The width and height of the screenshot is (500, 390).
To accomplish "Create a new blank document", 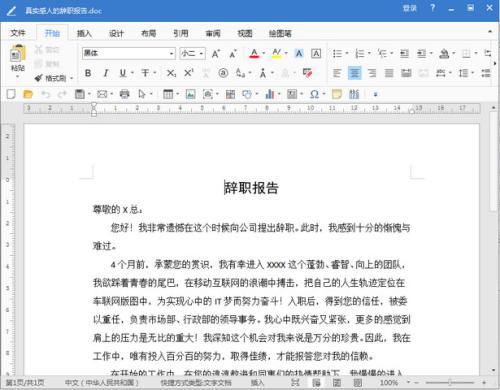I will coord(11,94).
